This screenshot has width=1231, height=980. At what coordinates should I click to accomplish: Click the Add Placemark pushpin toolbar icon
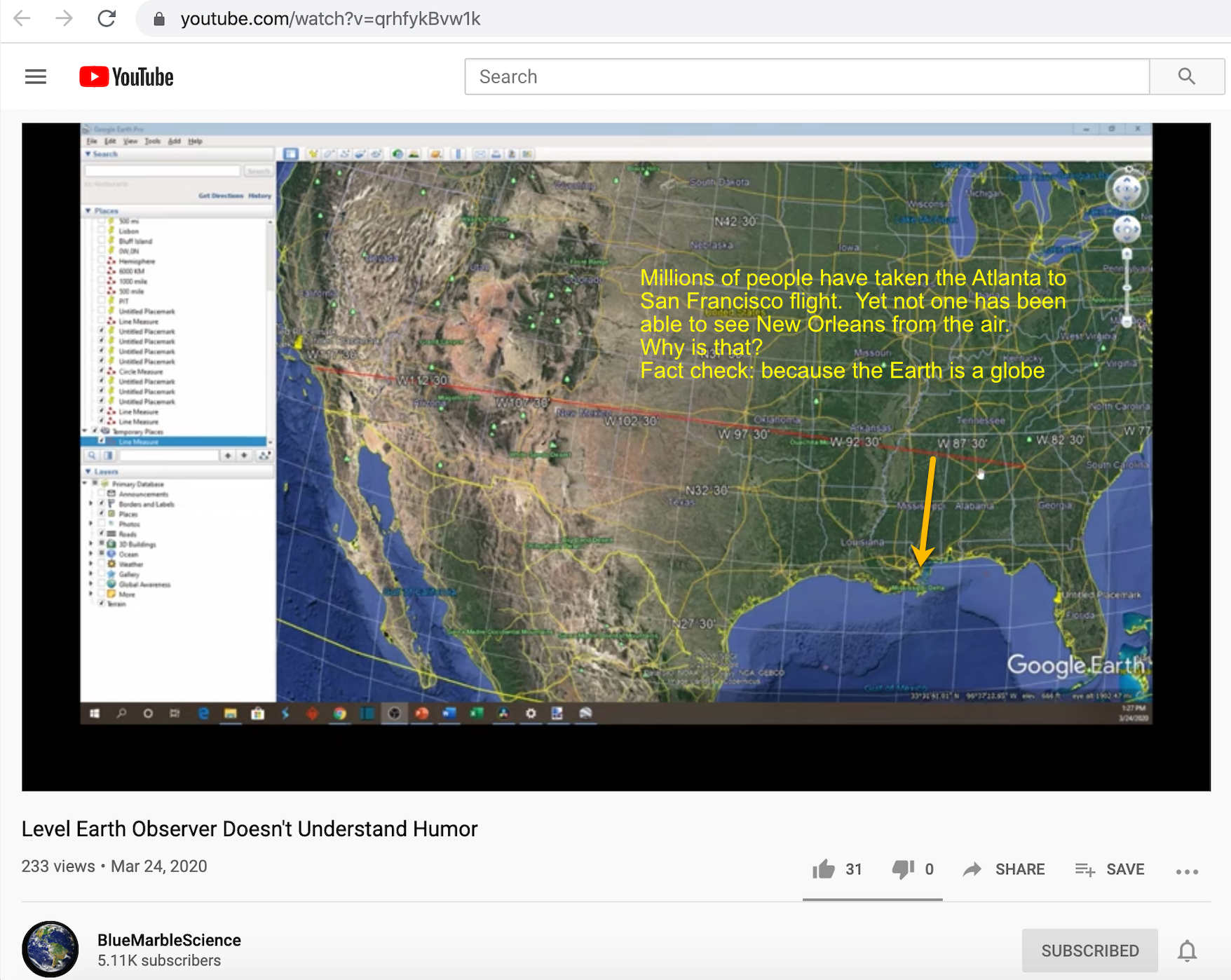point(313,154)
